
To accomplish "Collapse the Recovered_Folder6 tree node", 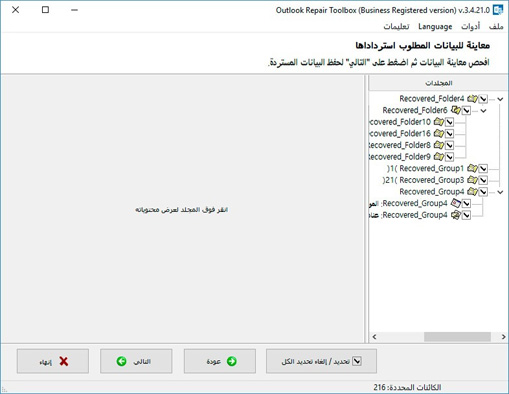I will [x=483, y=111].
